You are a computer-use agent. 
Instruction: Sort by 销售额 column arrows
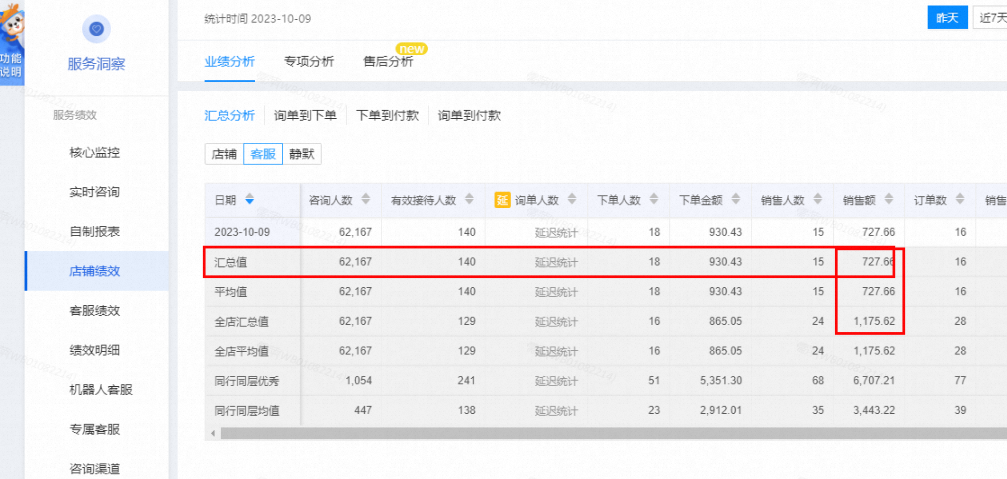point(889,200)
